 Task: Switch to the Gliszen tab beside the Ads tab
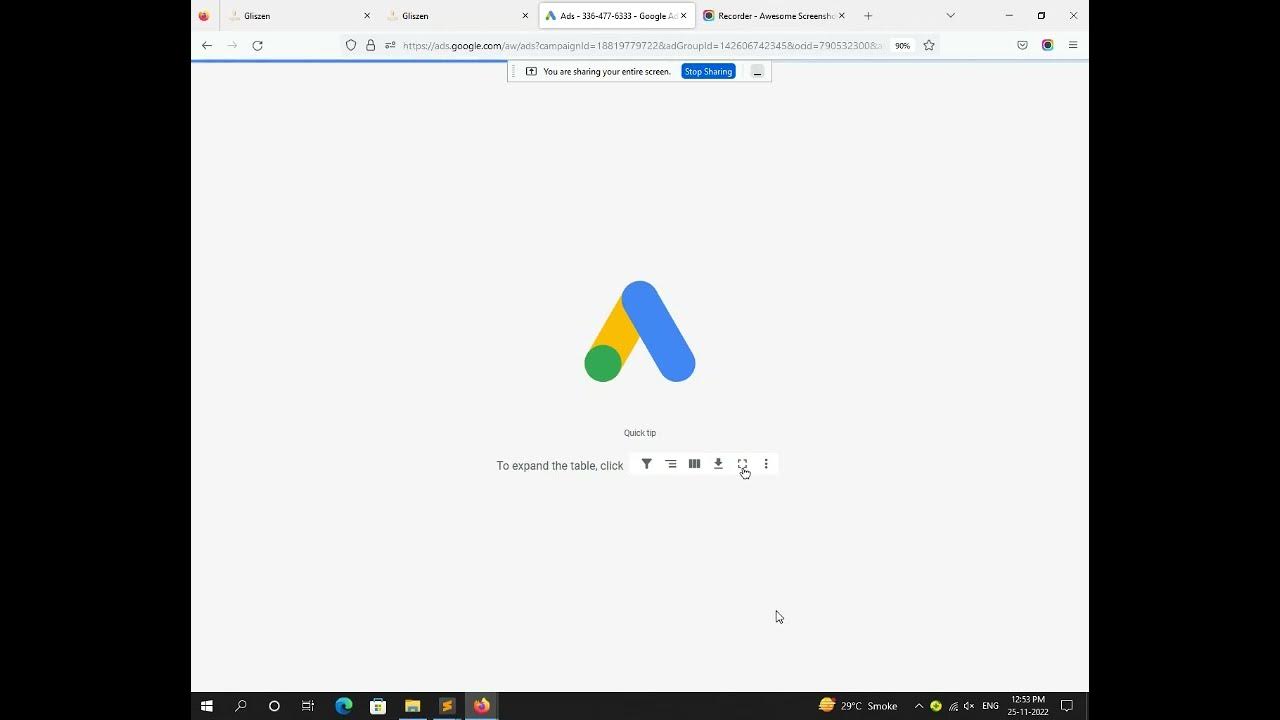click(457, 16)
